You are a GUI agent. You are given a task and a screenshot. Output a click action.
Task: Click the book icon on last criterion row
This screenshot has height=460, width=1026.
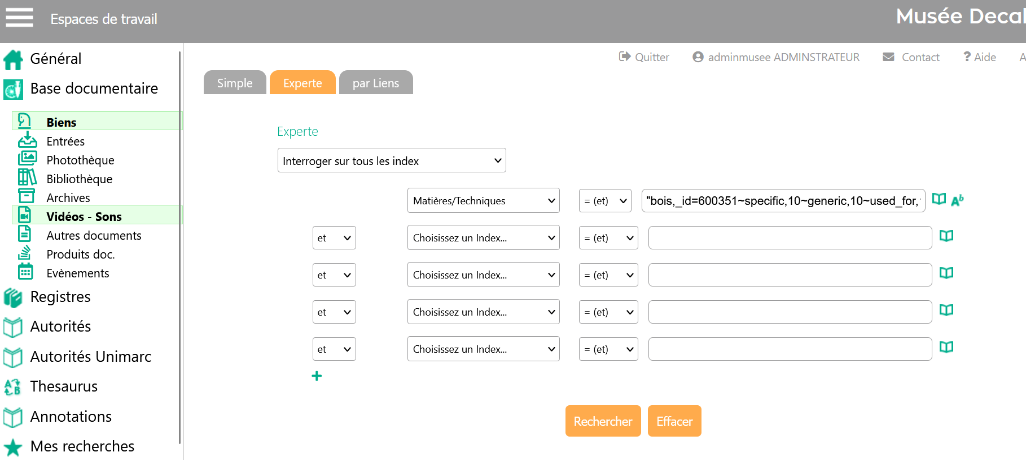point(946,348)
